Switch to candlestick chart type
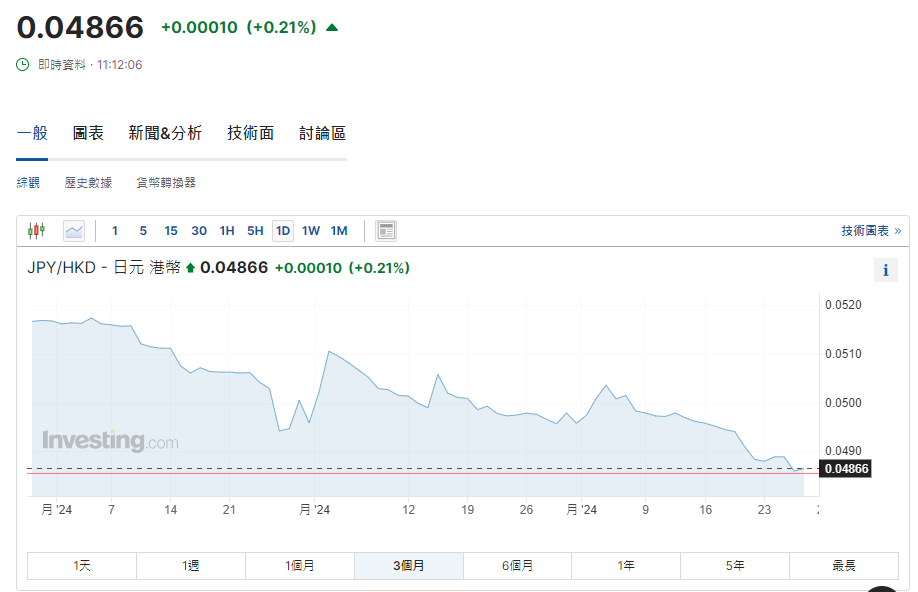Screen dimensions: 918x592 37,231
